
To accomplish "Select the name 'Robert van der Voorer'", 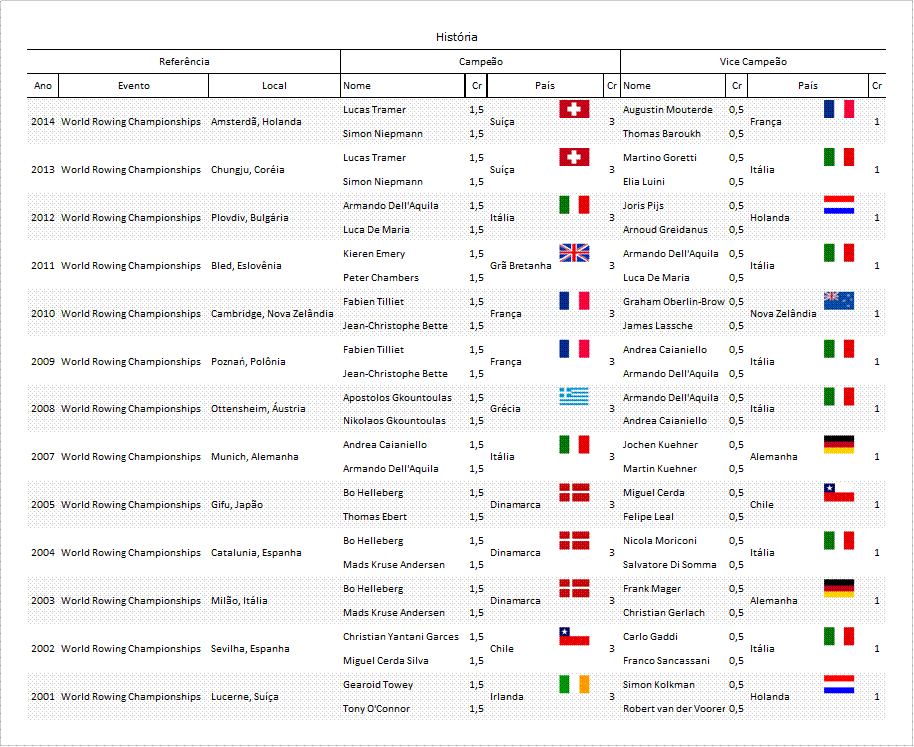I will (674, 709).
